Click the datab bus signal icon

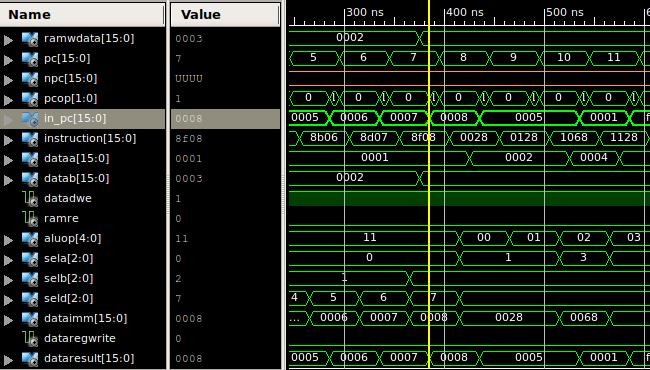point(30,179)
